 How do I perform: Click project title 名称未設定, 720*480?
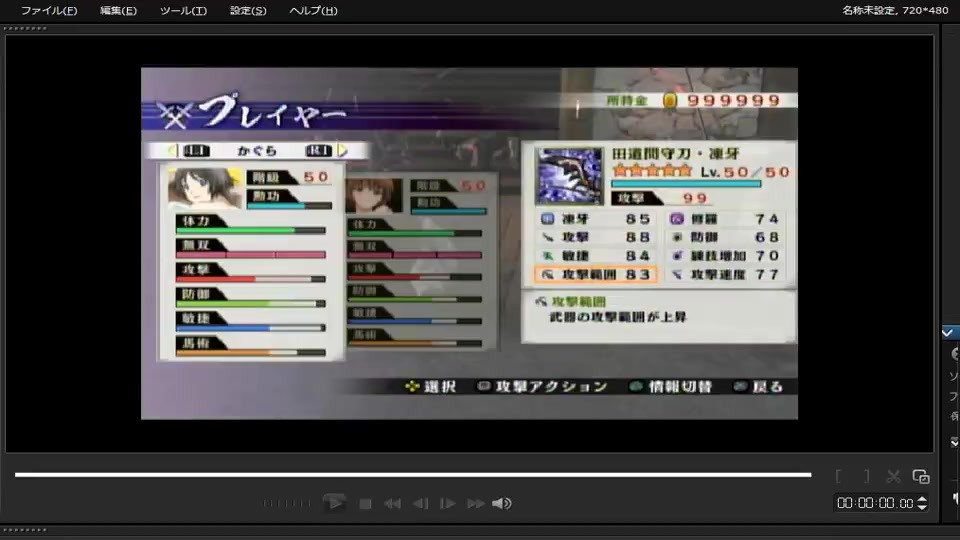[x=894, y=10]
